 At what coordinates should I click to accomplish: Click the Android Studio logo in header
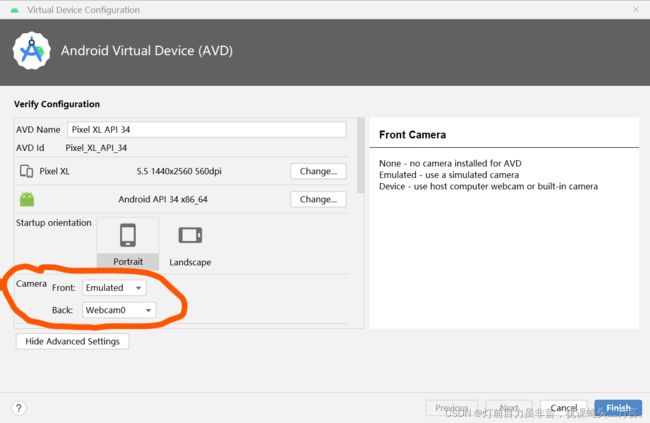coord(32,51)
